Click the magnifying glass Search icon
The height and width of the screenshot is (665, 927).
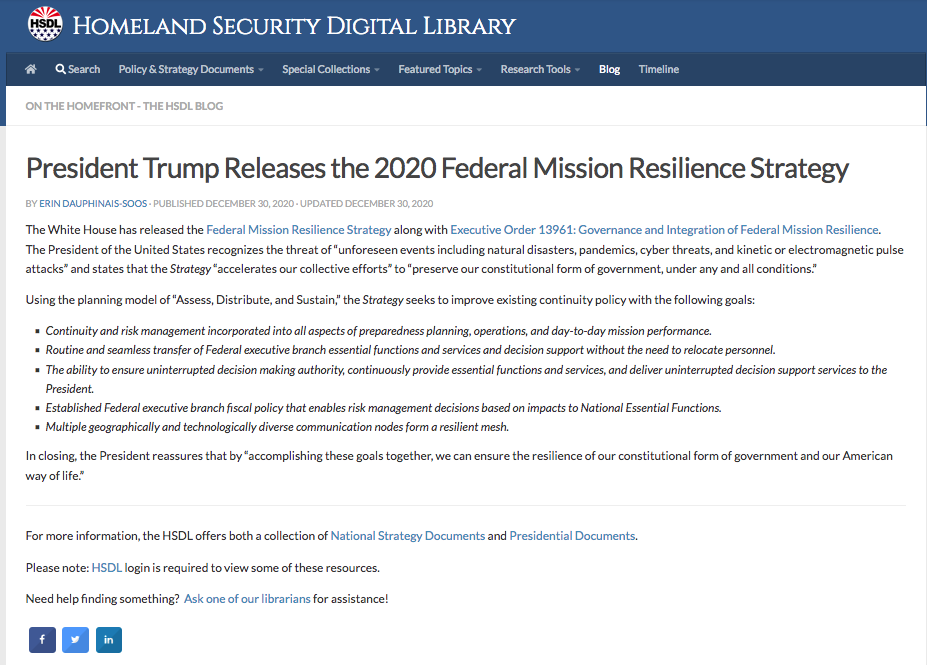pos(77,69)
